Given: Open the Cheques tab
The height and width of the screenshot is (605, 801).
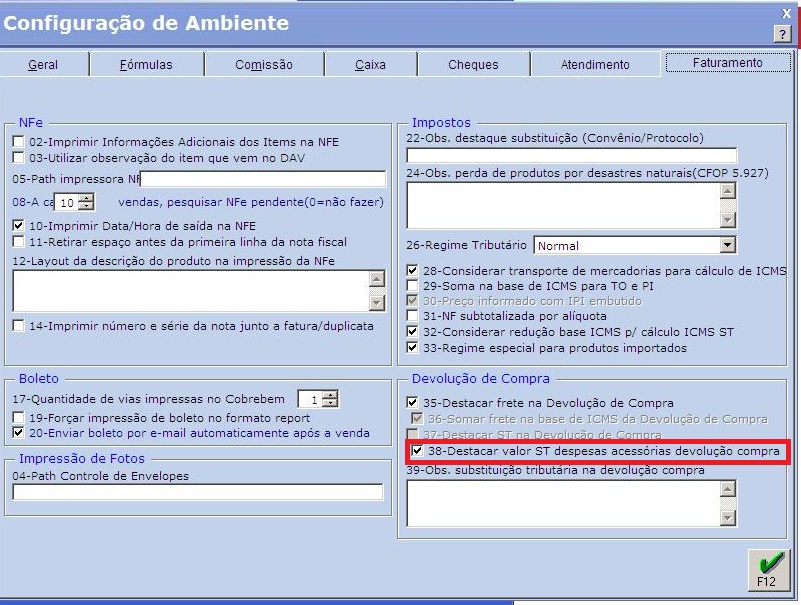Looking at the screenshot, I should pyautogui.click(x=472, y=63).
